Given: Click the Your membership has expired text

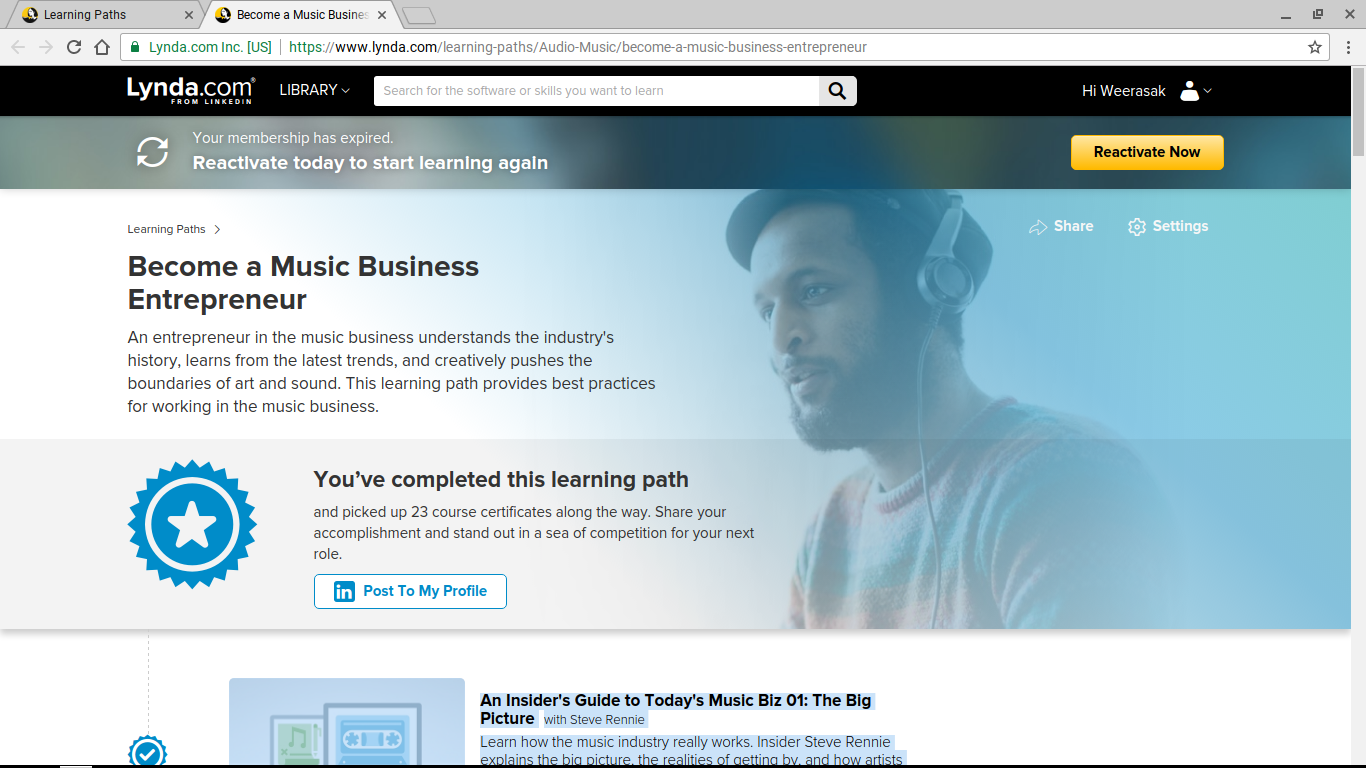Looking at the screenshot, I should click(x=293, y=138).
